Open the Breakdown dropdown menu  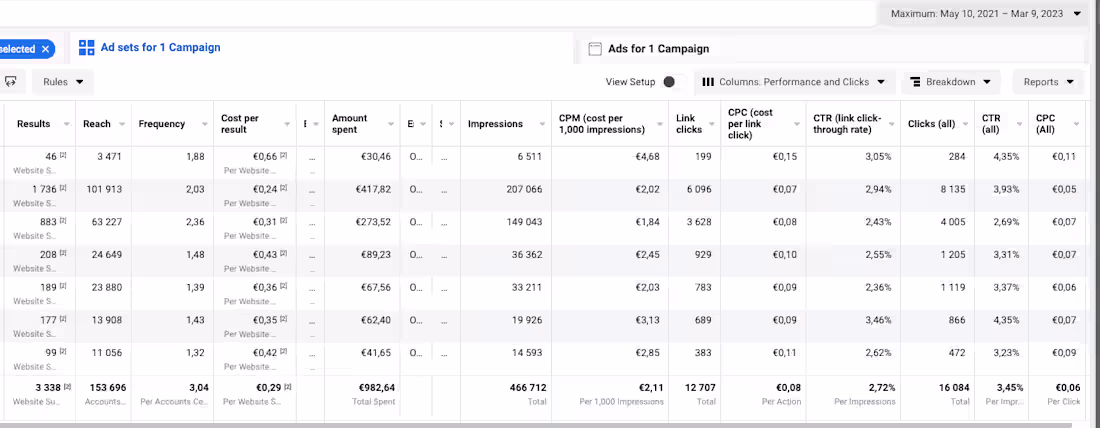[x=950, y=82]
